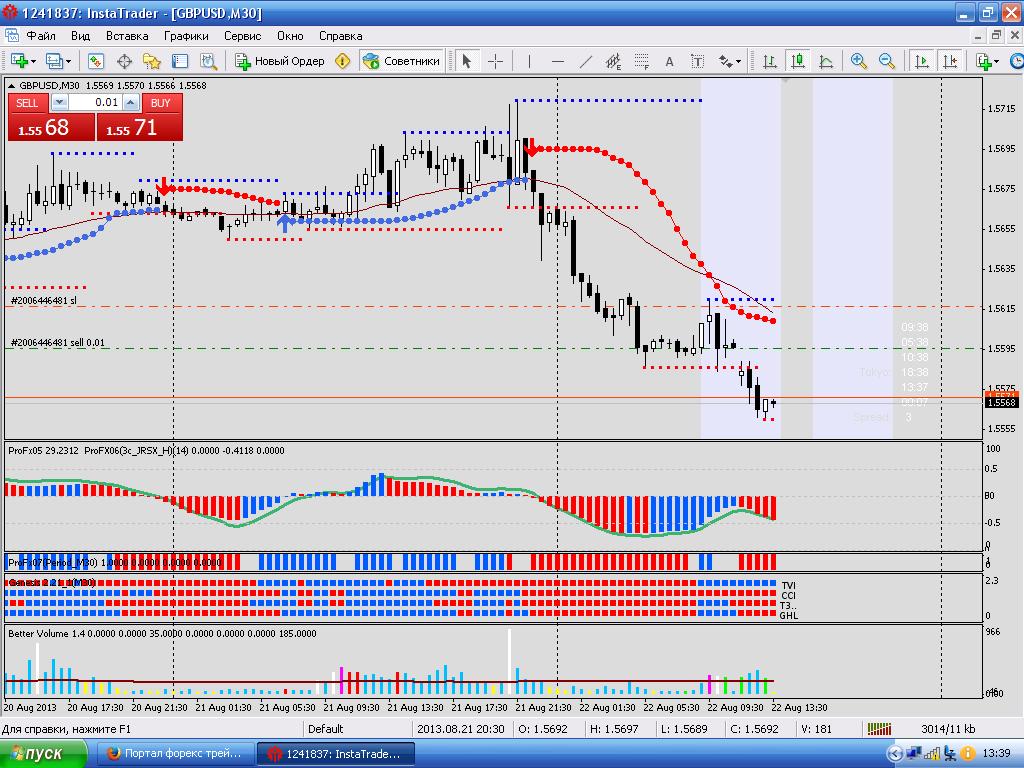Open the Сервис menu
This screenshot has height=768, width=1024.
point(242,36)
